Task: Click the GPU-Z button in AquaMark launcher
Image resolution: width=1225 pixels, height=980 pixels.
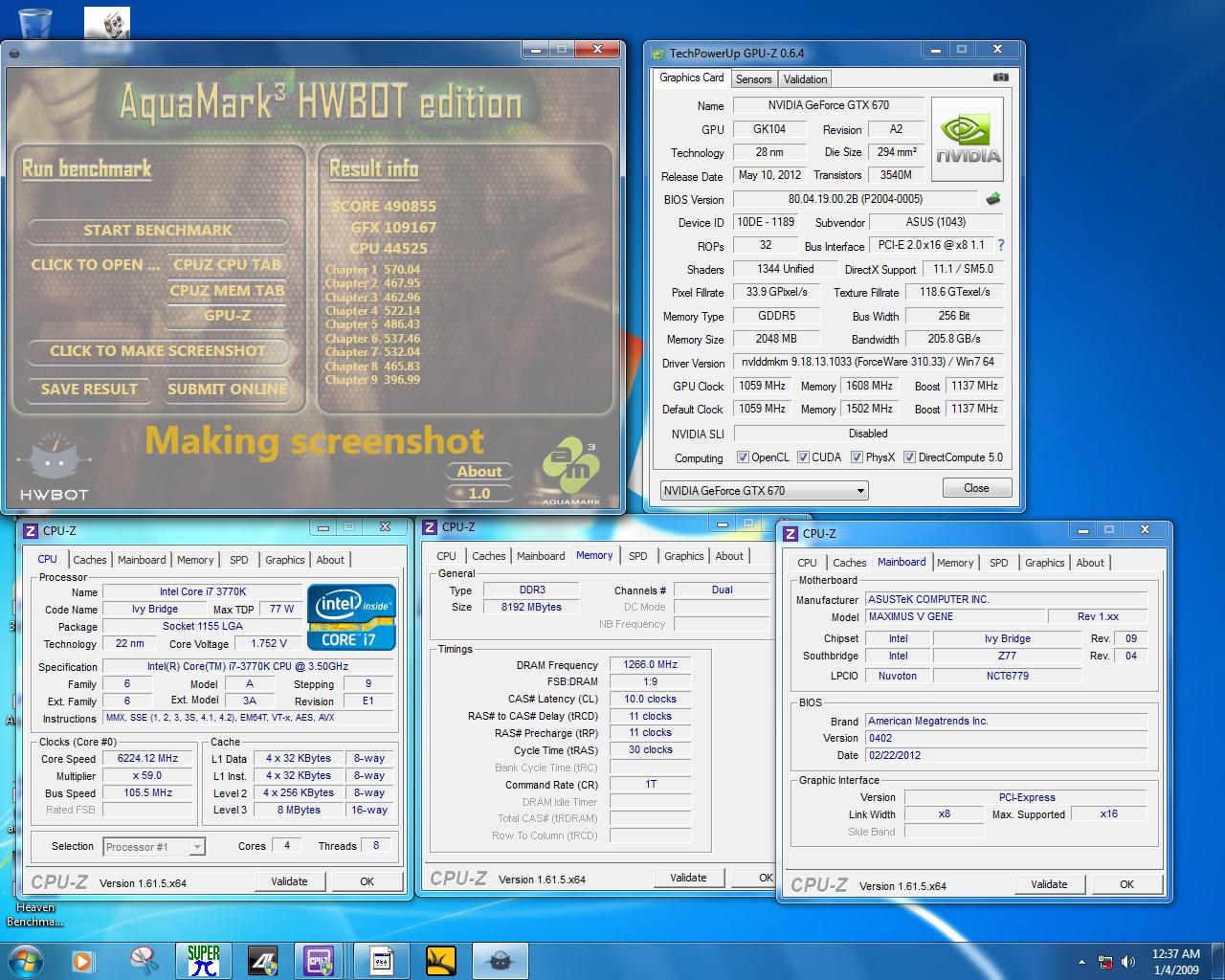Action: click(227, 316)
